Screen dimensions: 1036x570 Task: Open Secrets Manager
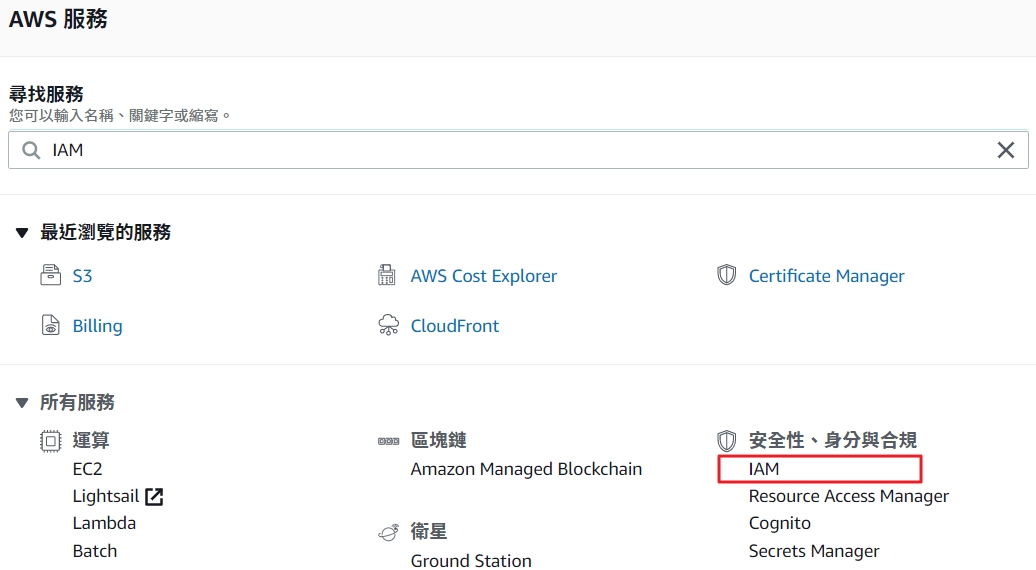(x=814, y=551)
